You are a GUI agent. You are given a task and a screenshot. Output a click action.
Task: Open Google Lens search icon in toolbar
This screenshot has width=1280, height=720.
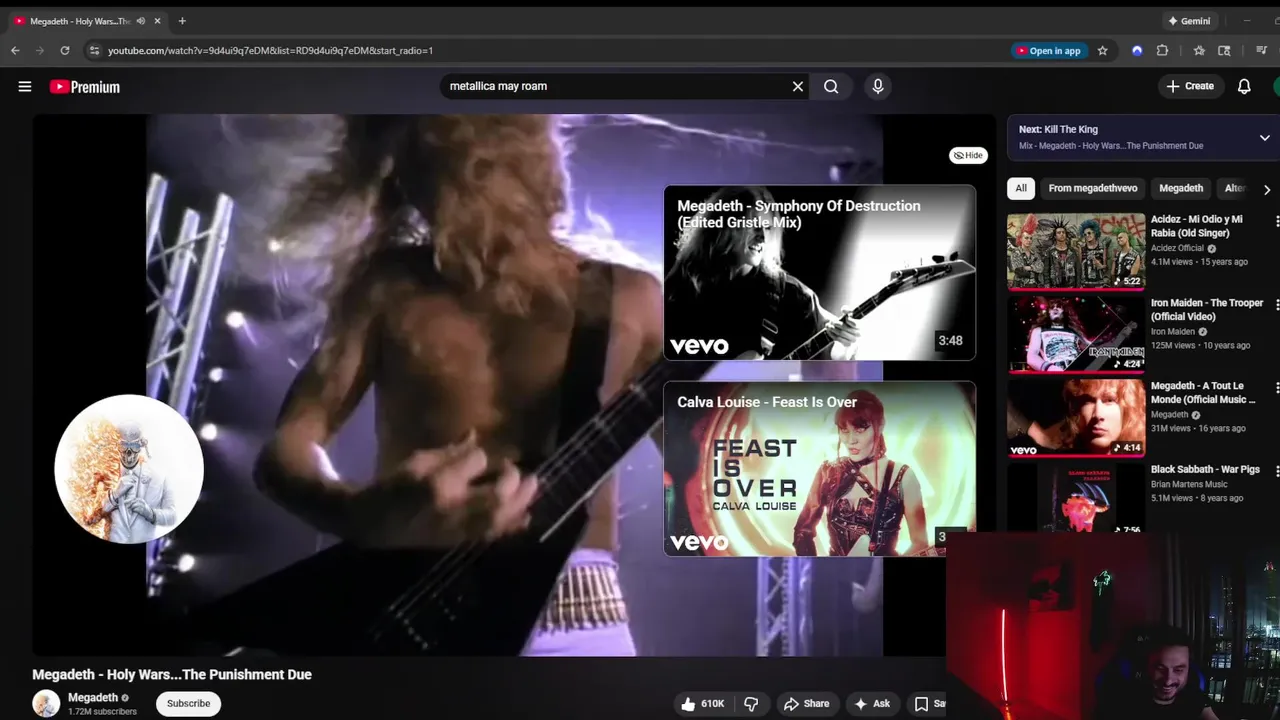point(1225,50)
